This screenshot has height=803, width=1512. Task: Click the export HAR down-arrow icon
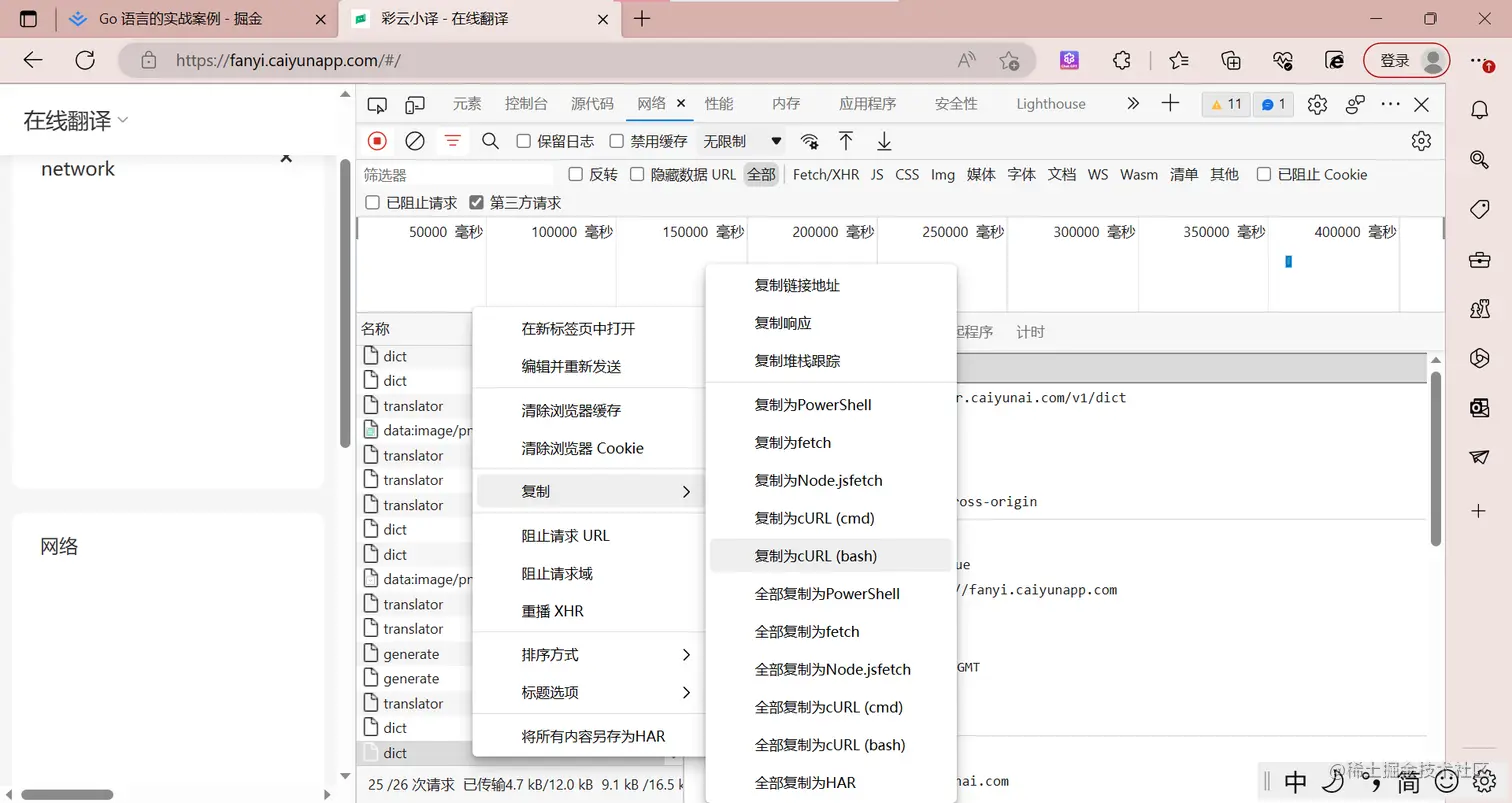point(884,141)
